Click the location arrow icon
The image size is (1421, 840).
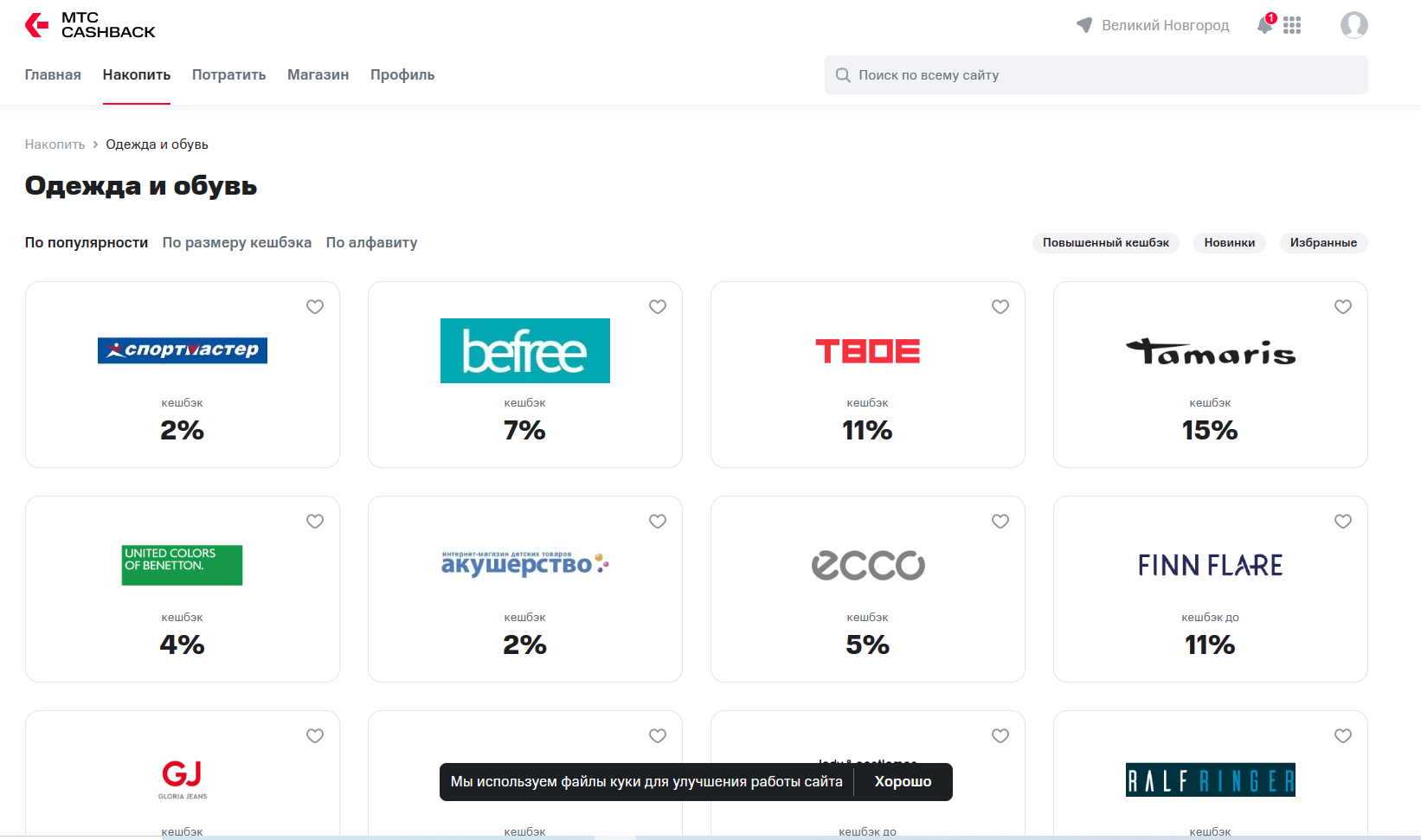click(1083, 25)
